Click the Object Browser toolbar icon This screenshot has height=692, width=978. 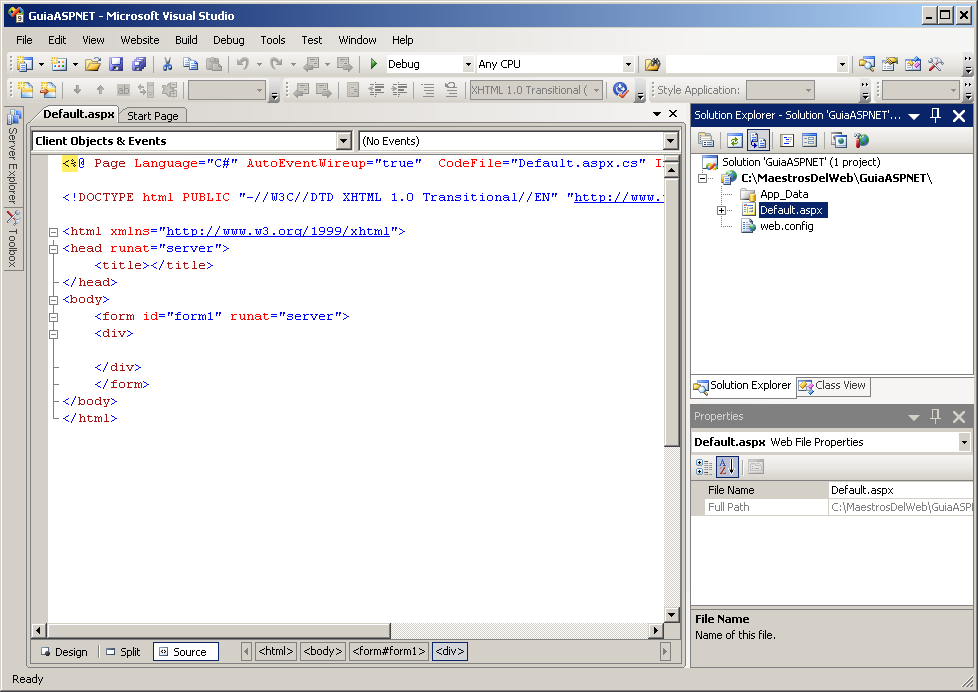pos(913,64)
